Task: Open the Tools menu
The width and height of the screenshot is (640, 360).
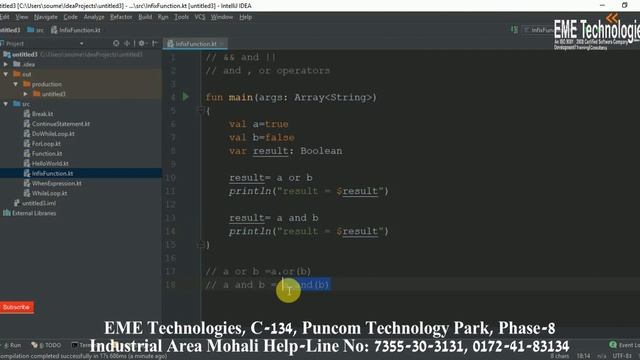Action: pos(181,17)
